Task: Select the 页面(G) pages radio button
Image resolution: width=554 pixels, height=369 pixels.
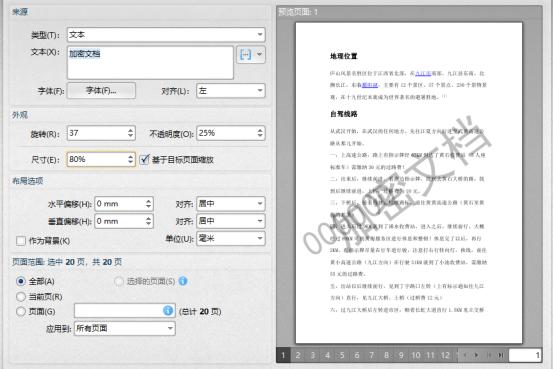Action: tap(21, 311)
